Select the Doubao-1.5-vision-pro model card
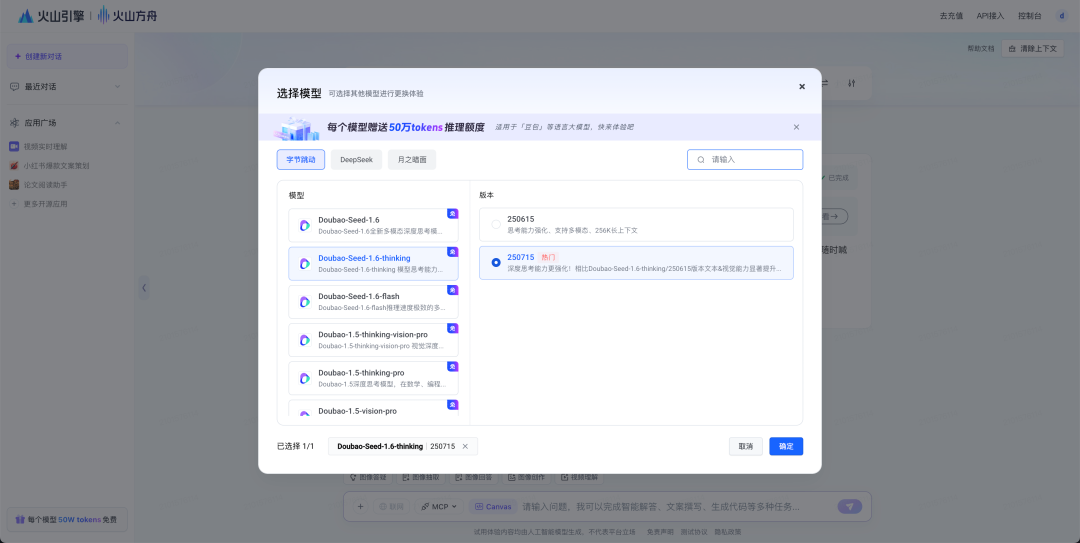Viewport: 1080px width, 543px height. coord(373,409)
